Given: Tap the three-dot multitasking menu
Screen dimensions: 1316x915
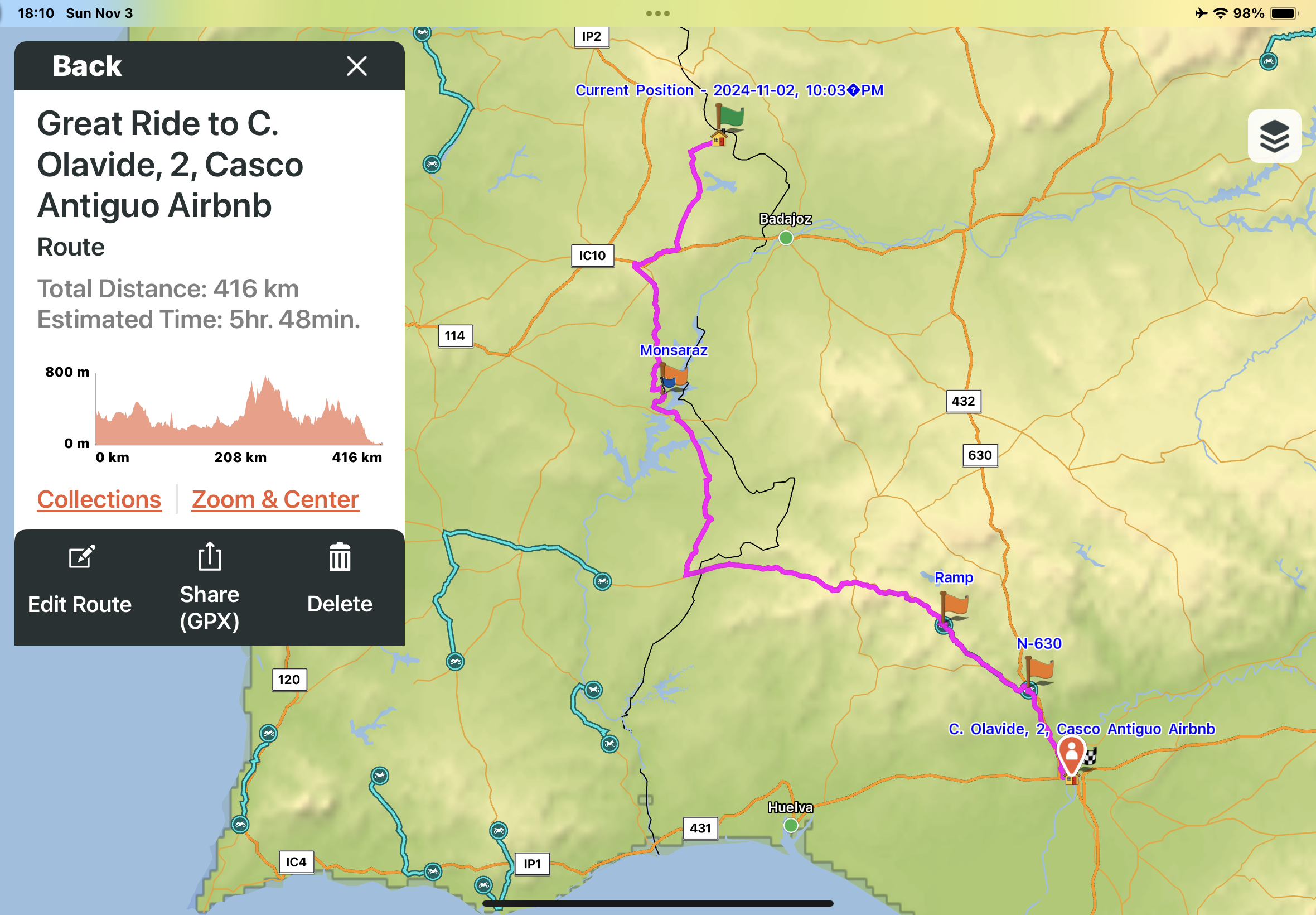Looking at the screenshot, I should [657, 13].
